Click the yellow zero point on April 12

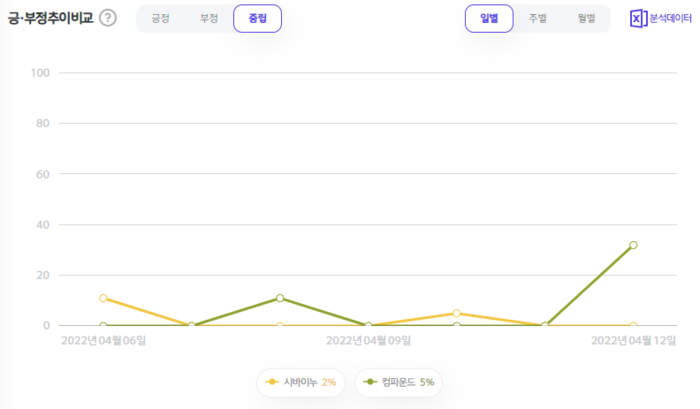click(x=633, y=326)
